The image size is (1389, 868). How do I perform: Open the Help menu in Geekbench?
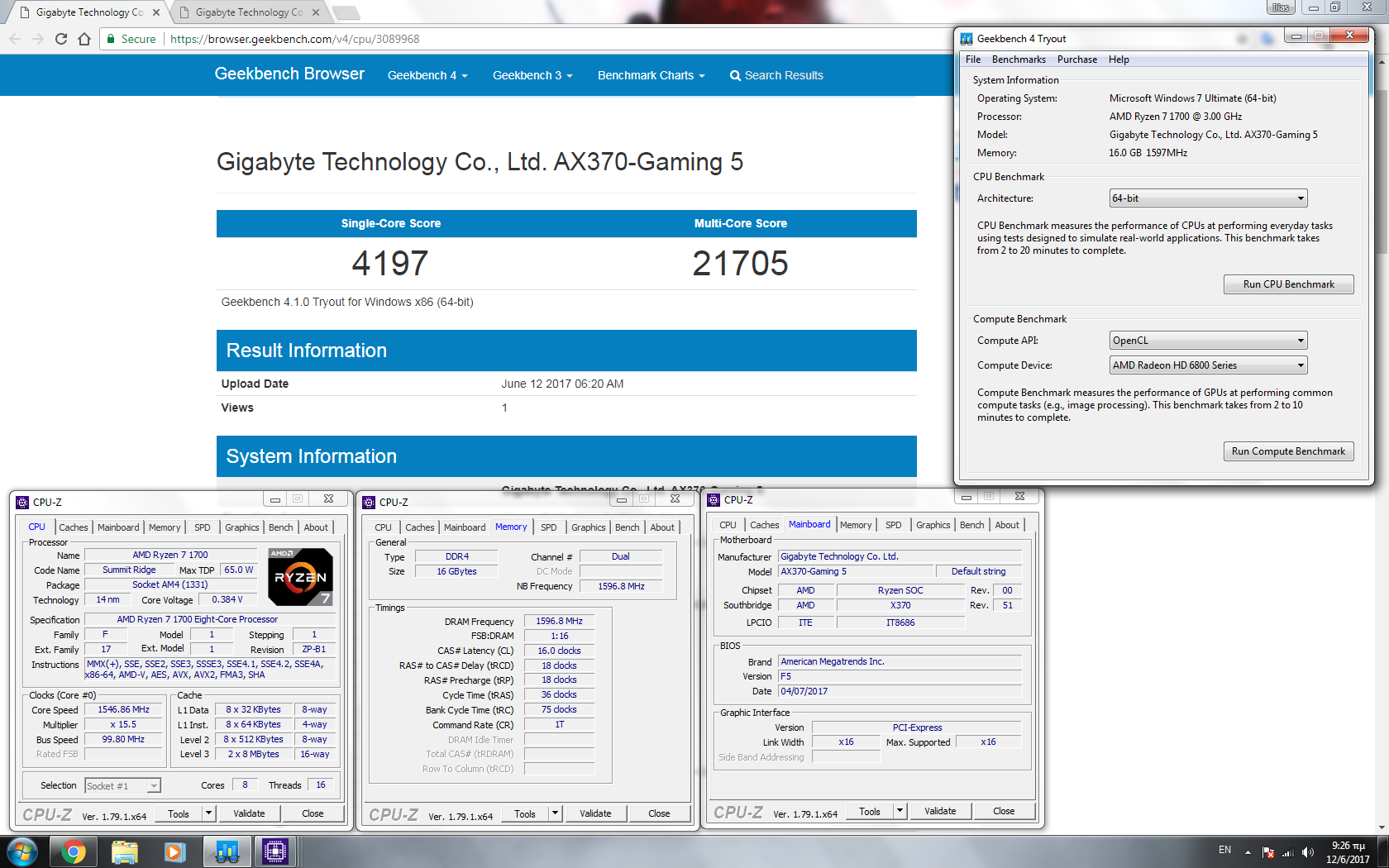(x=1119, y=60)
